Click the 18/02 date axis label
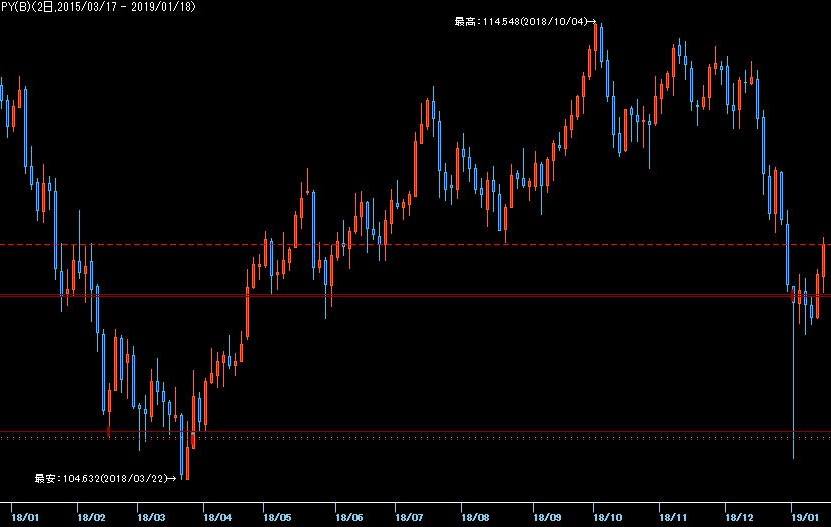 click(91, 517)
